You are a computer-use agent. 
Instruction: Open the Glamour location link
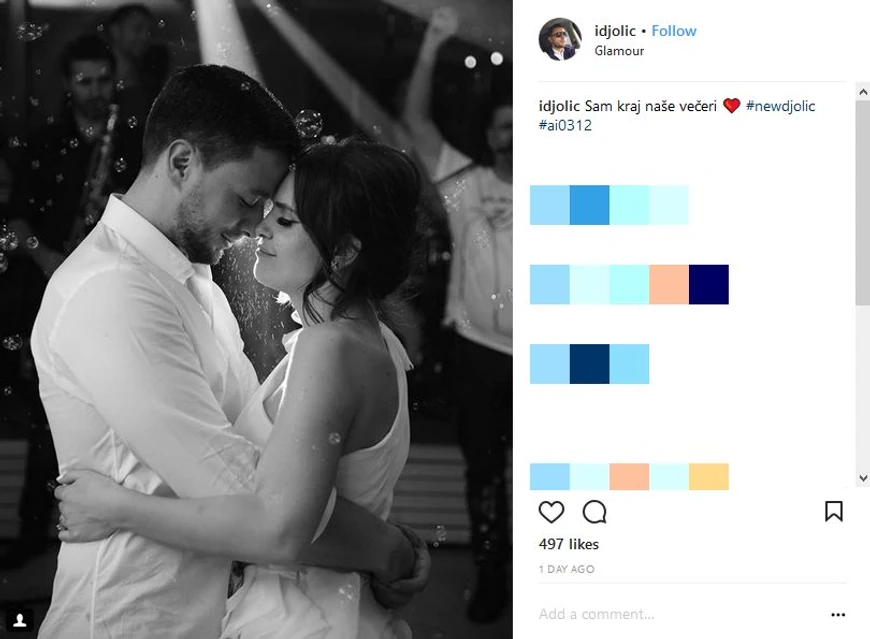pos(619,51)
